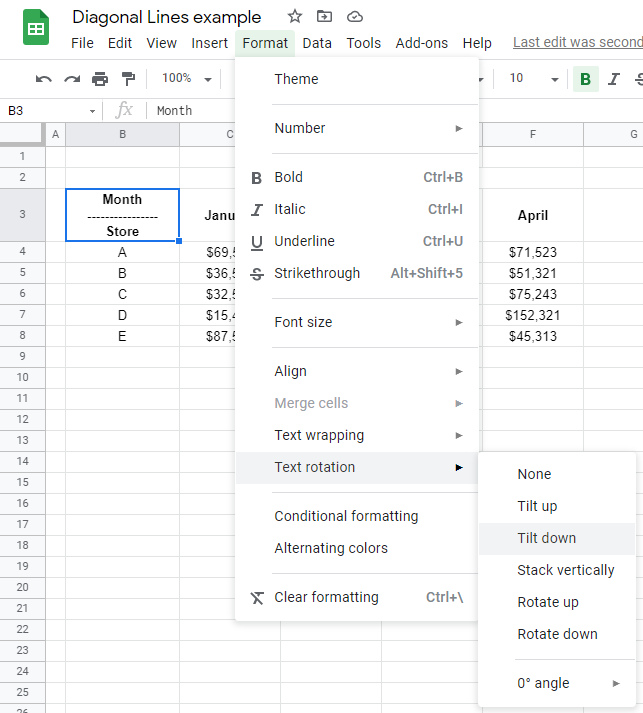
Task: Open the font size 10 dropdown
Action: click(x=533, y=79)
